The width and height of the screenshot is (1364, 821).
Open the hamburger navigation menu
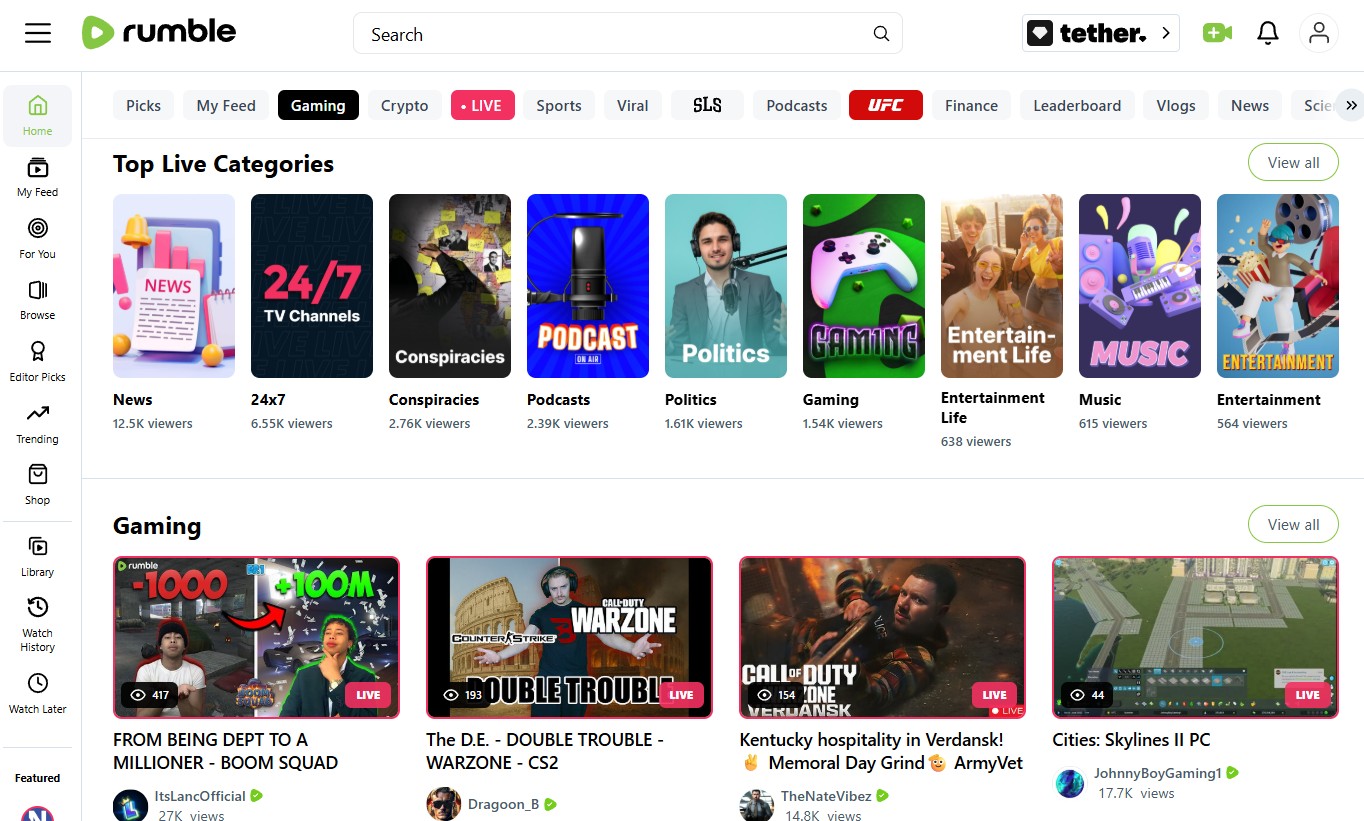38,32
